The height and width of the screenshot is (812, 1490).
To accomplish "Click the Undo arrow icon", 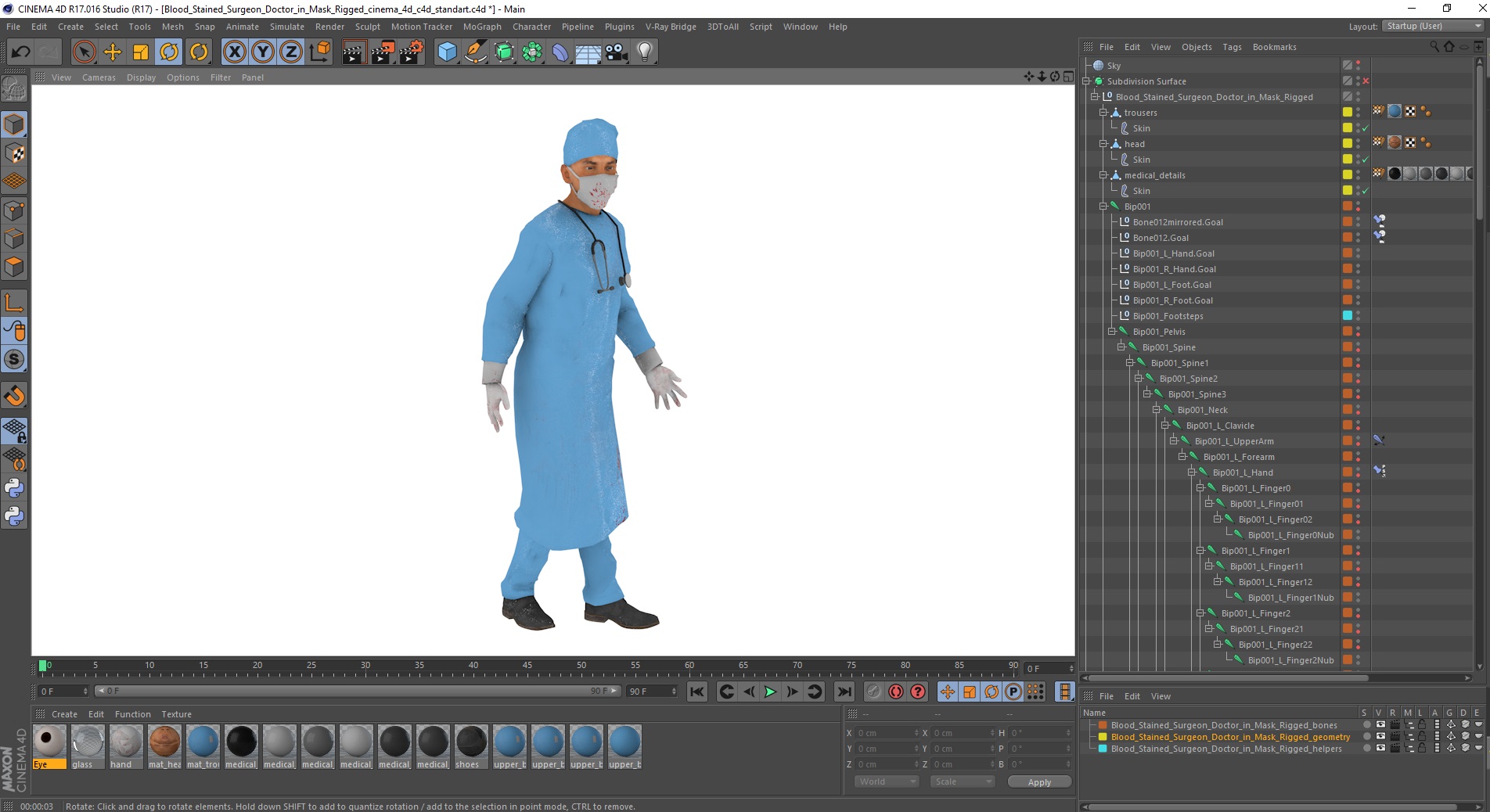I will (20, 52).
